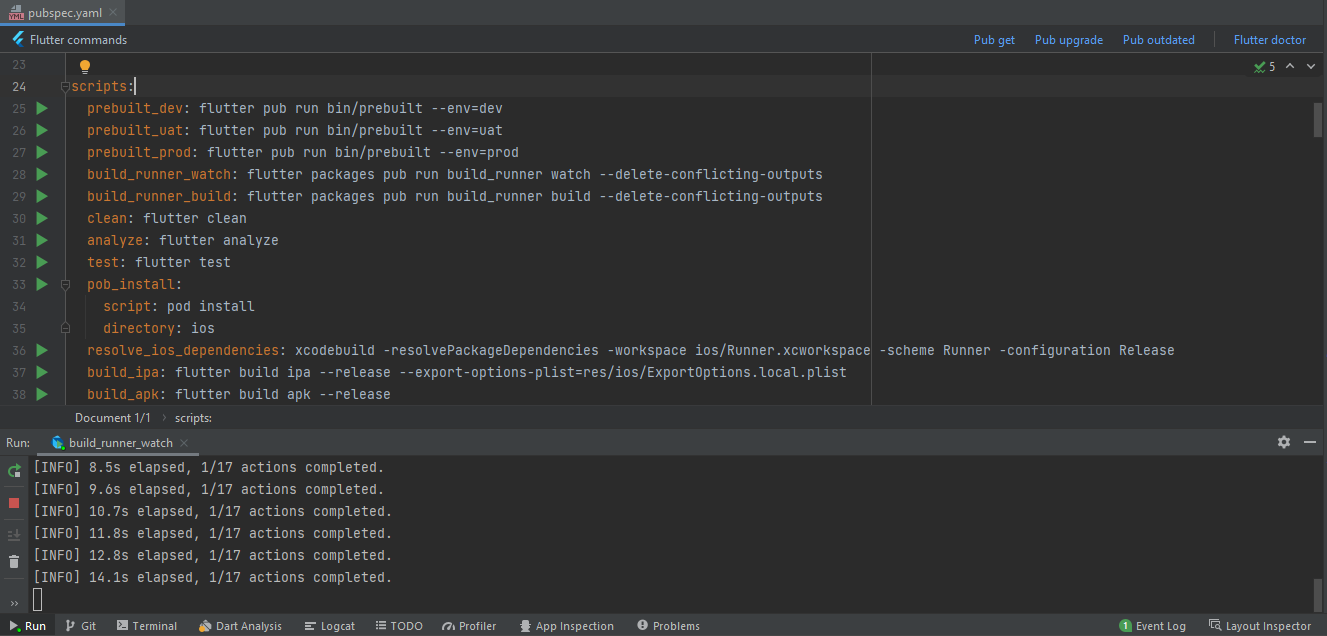Click 'flutter analyze' command text
Image resolution: width=1327 pixels, height=636 pixels.
point(219,240)
